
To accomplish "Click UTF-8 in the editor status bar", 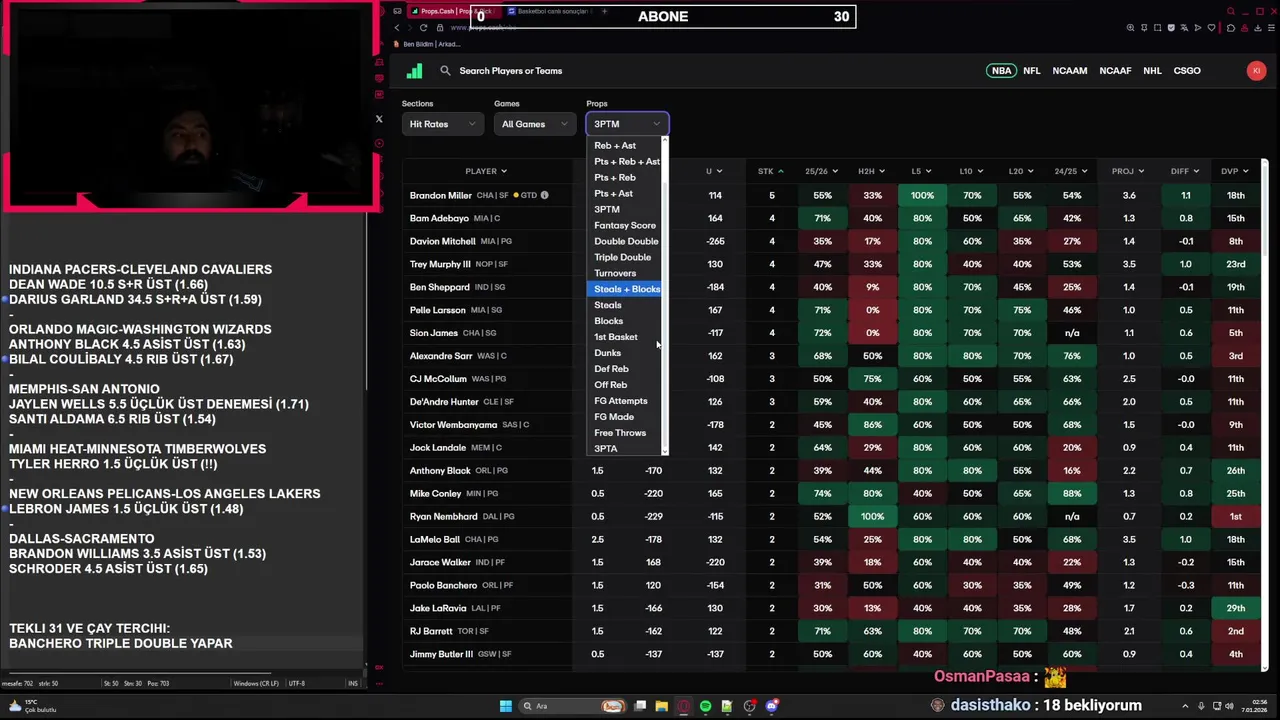I will click(297, 683).
